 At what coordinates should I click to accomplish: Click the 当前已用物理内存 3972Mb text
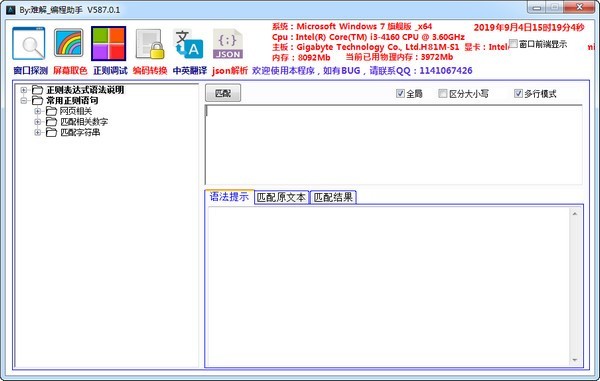399,57
